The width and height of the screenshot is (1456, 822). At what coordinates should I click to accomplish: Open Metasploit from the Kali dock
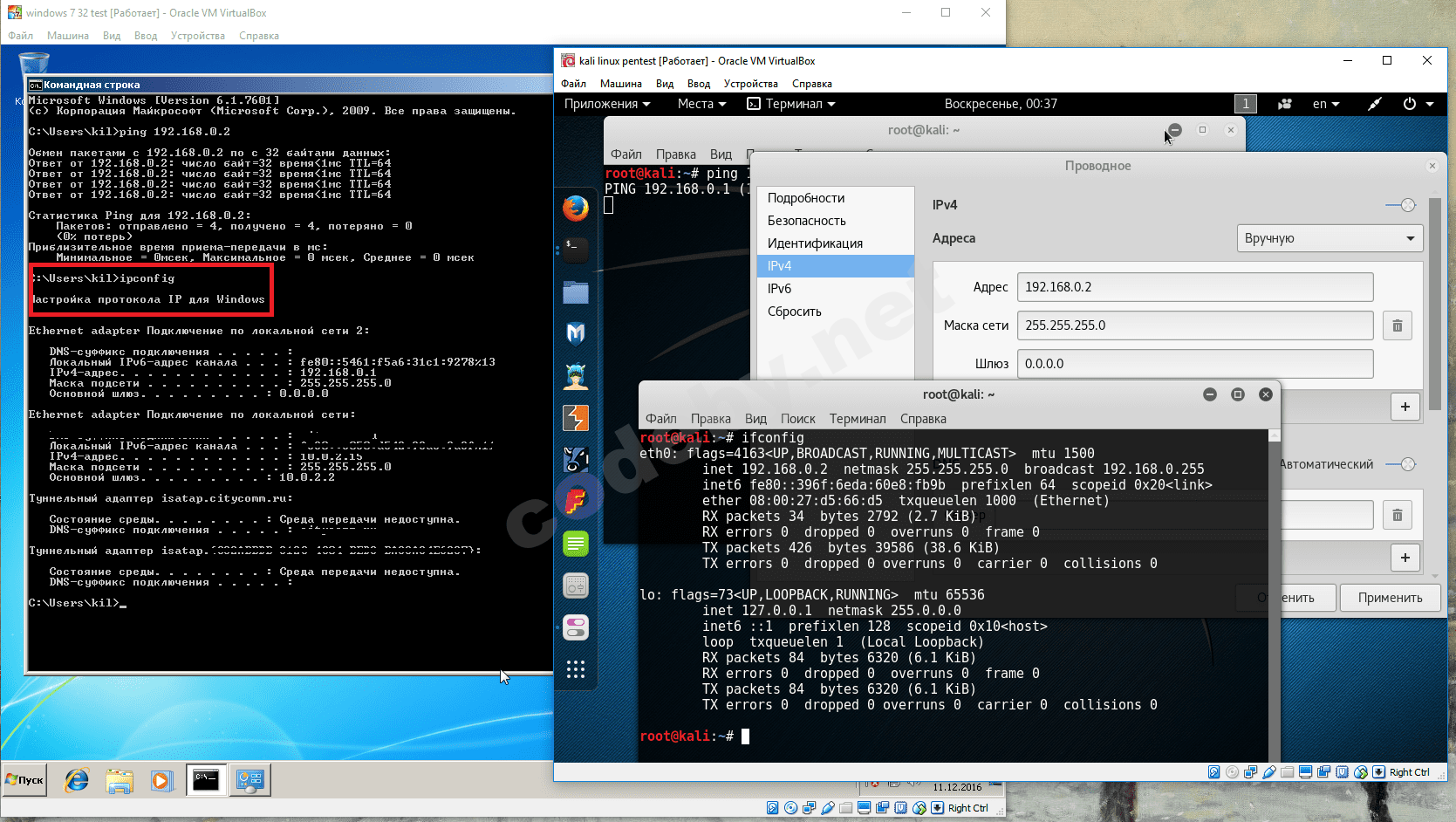pyautogui.click(x=575, y=333)
